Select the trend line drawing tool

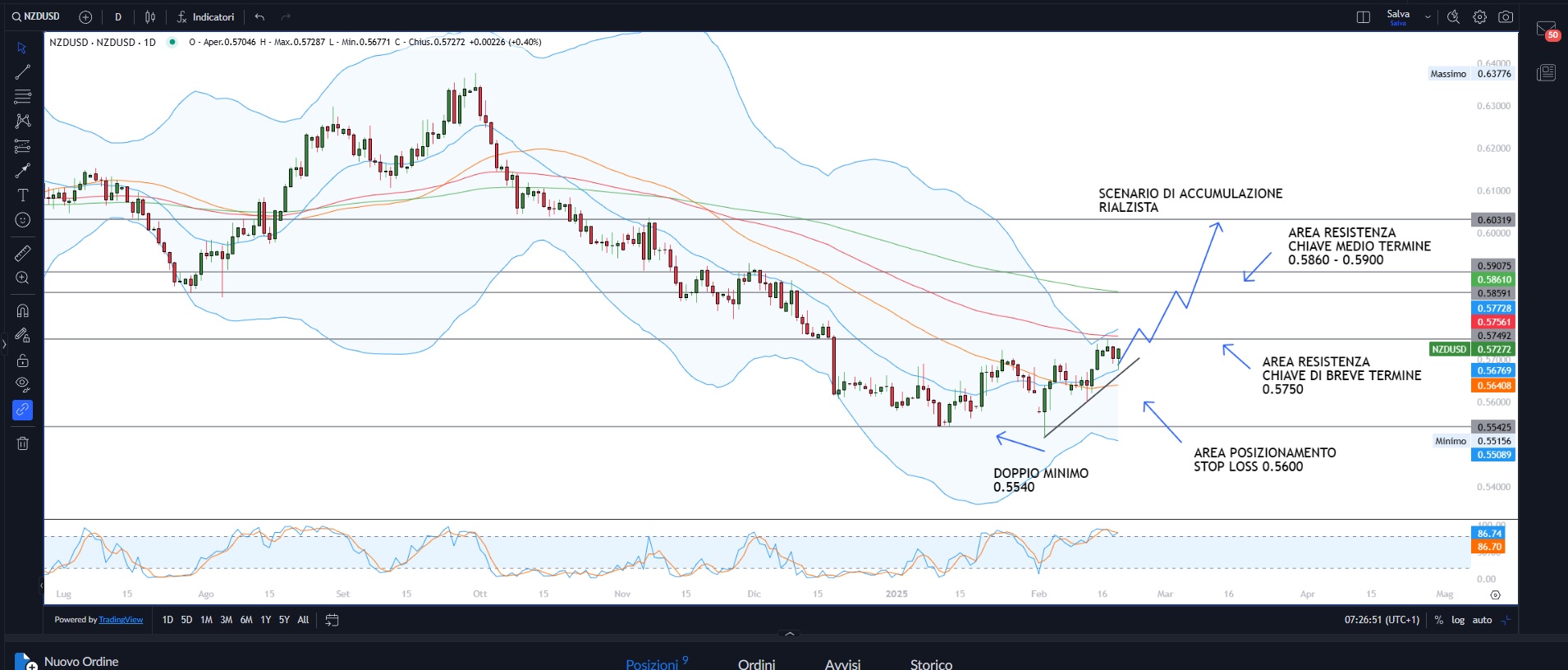pos(23,72)
